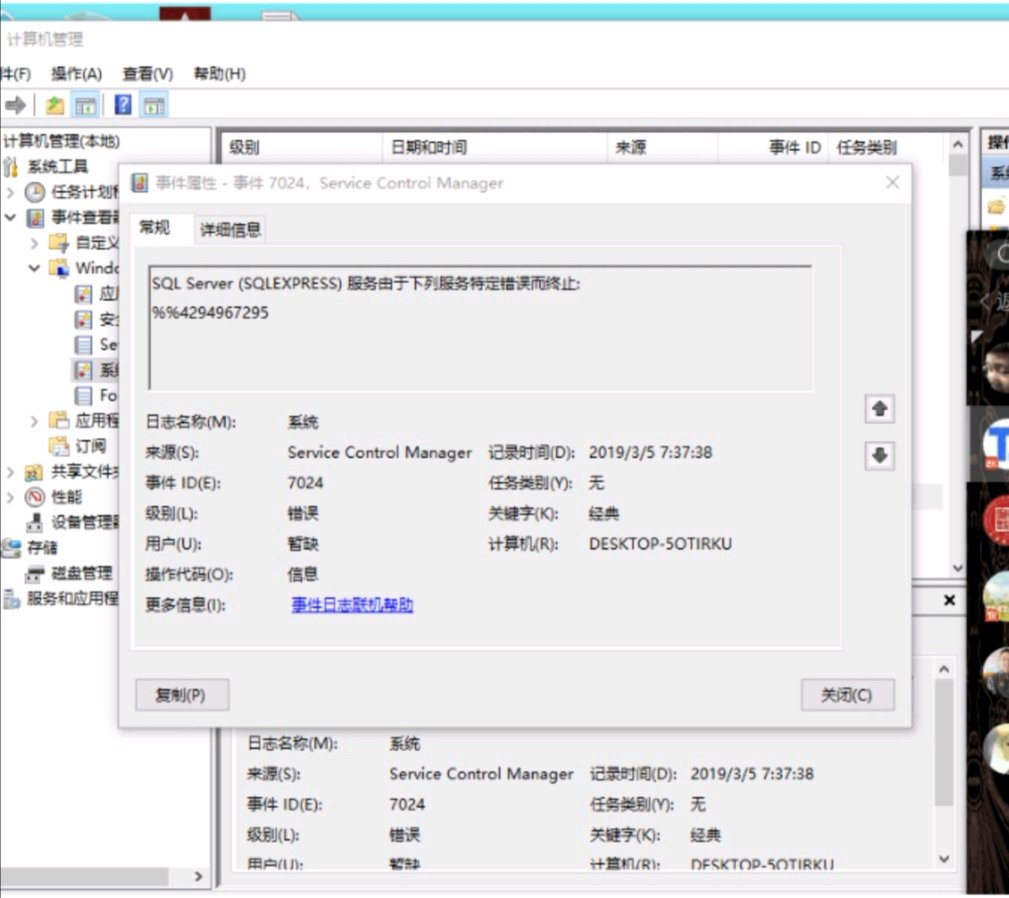Sort event list by 级别 column header
Viewport: 1009px width, 898px height.
(301, 147)
